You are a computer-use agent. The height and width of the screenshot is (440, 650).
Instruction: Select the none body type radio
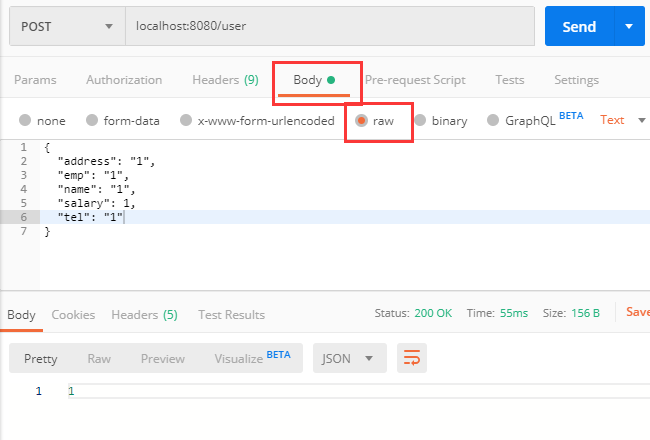(25, 120)
